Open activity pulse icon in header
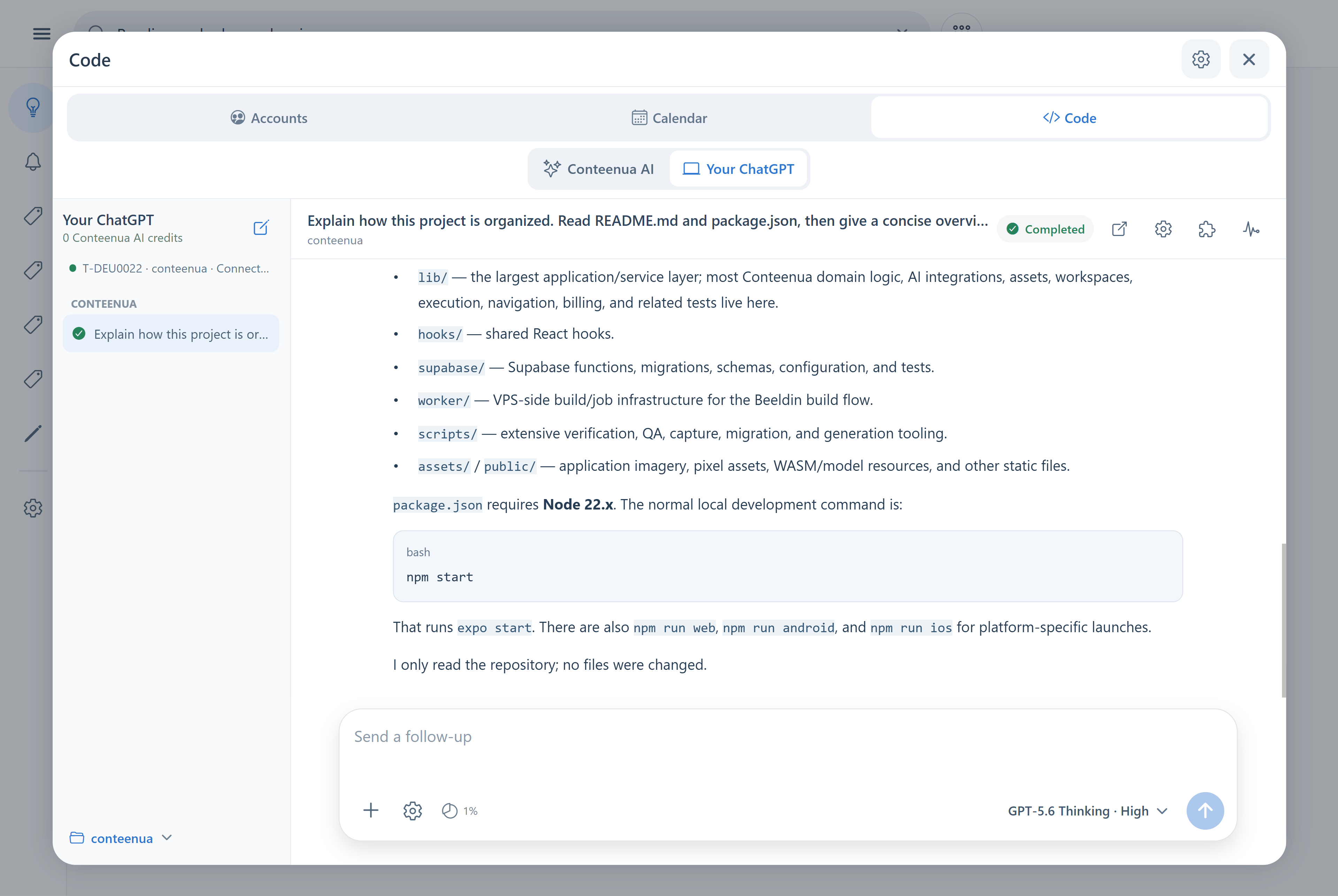Screen dimensions: 1338x896 pyautogui.click(x=1251, y=229)
